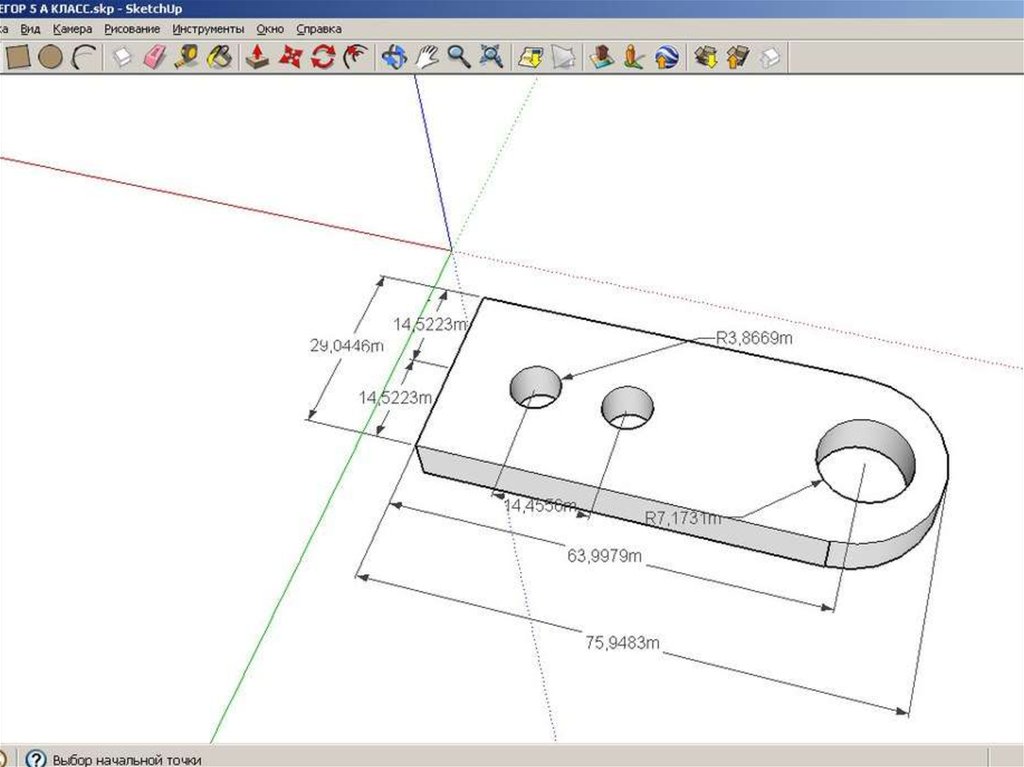Screen dimensions: 1024x767
Task: Click the Zoom Extents tool
Action: tap(492, 57)
